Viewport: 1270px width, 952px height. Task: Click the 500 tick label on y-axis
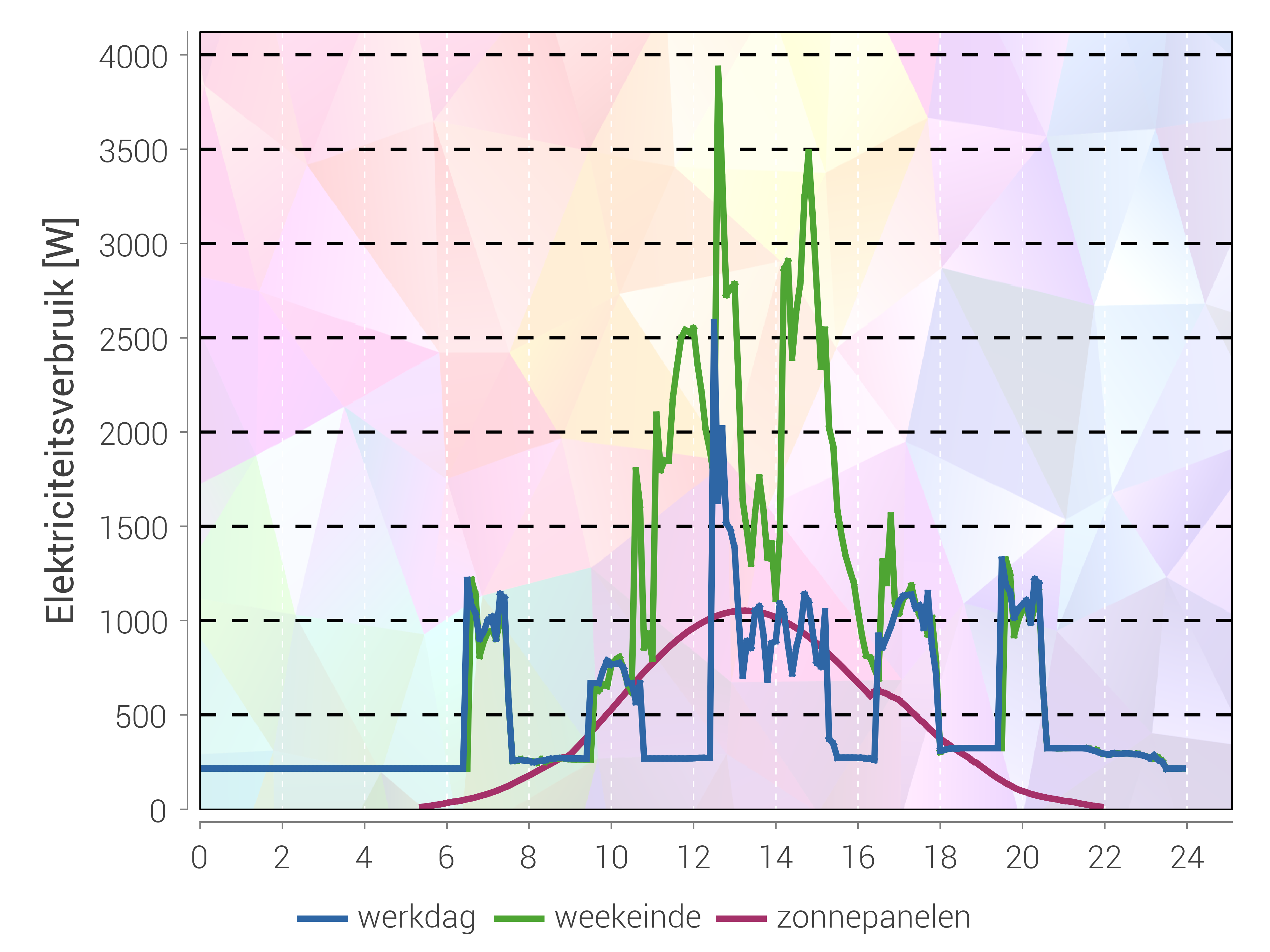141,717
